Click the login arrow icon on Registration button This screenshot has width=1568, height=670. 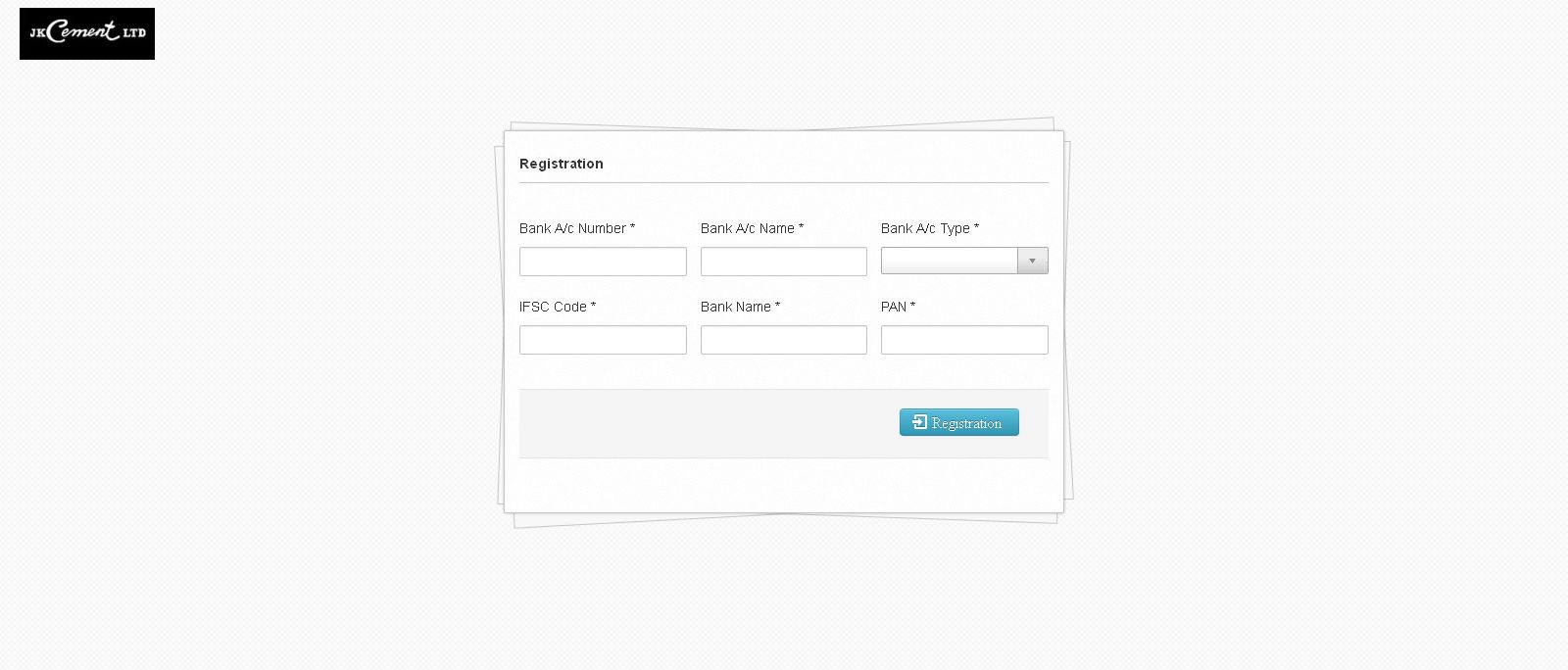[919, 422]
